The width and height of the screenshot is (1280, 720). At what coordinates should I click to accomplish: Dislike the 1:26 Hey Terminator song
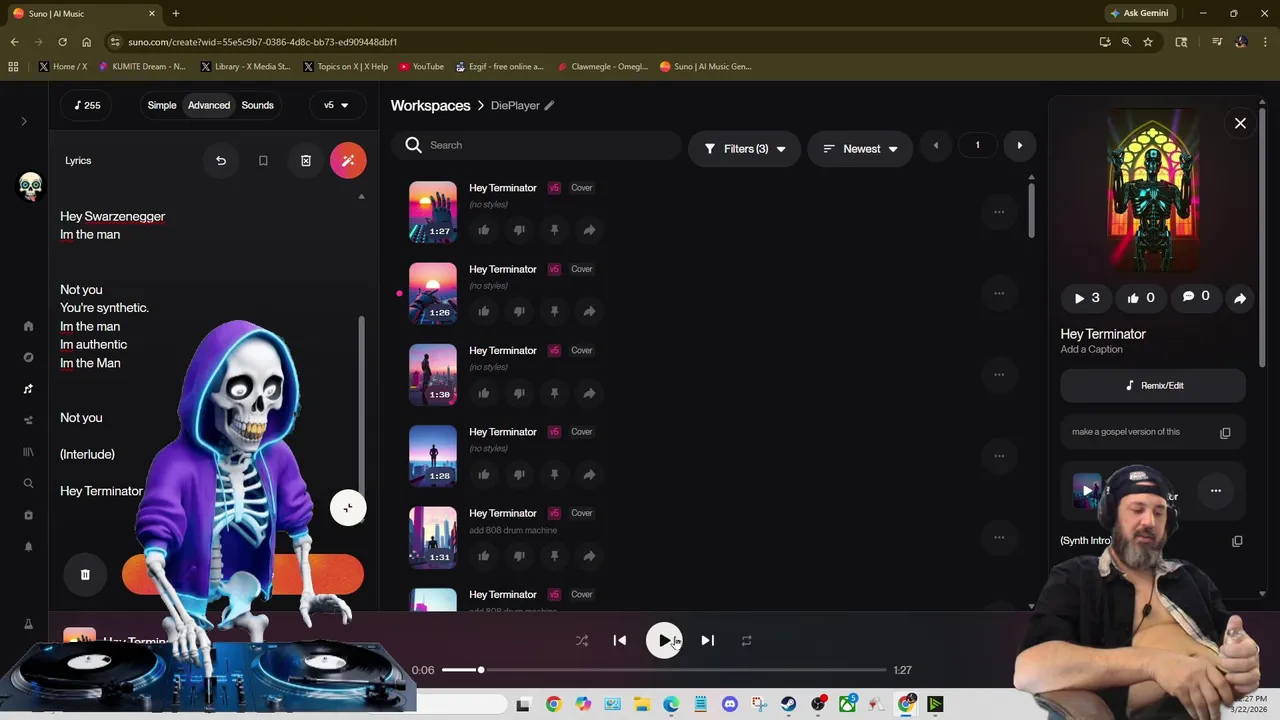tap(519, 312)
